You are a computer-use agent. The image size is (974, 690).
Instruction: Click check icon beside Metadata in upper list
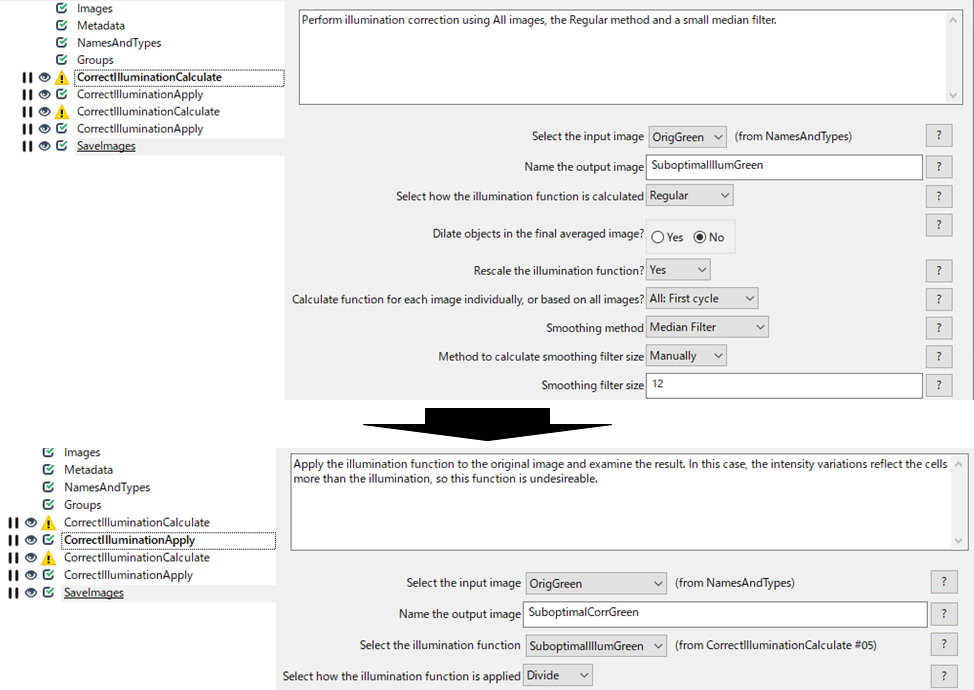pos(61,25)
